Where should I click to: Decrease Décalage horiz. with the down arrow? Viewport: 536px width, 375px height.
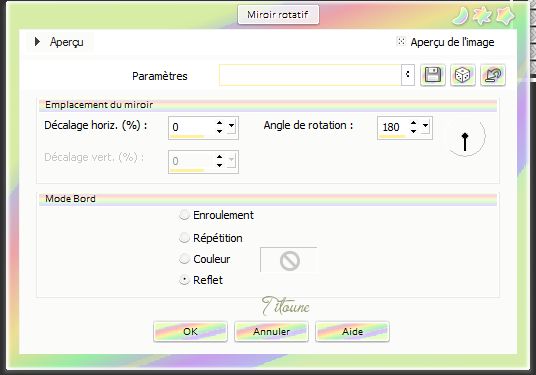[219, 132]
